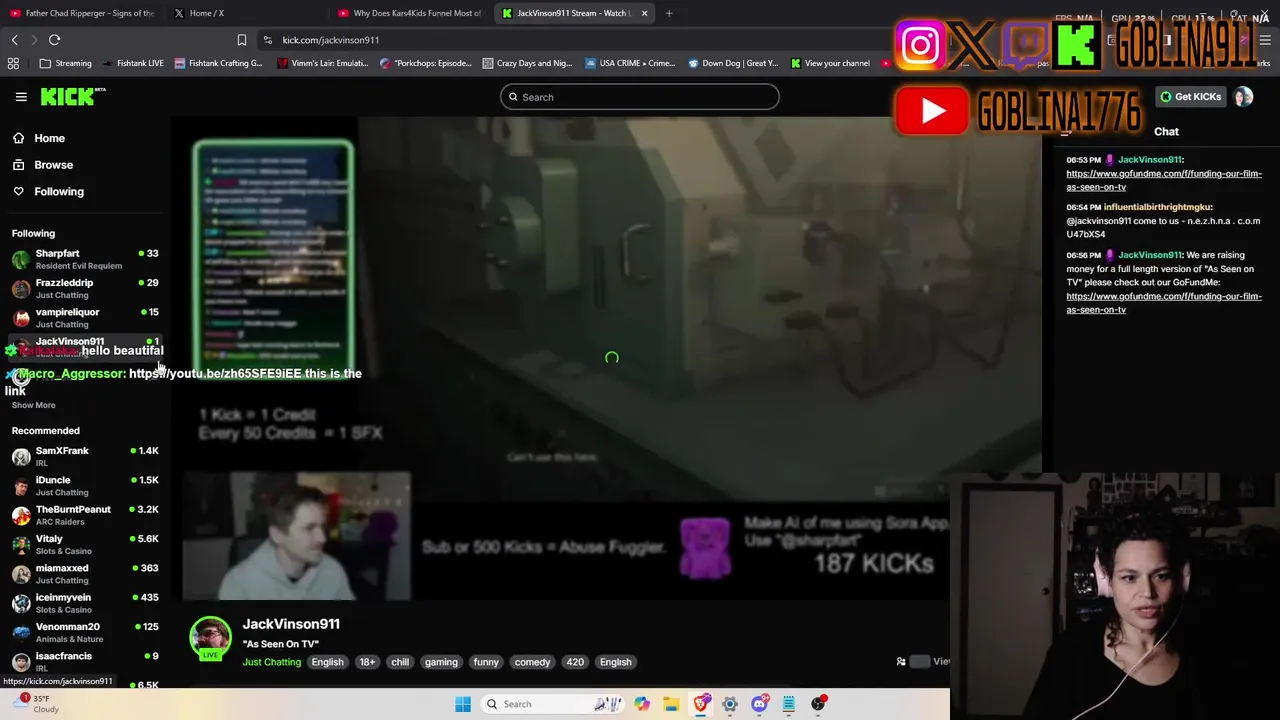Open SamXFrank recommended channel
This screenshot has height=720, width=1280.
click(x=85, y=456)
